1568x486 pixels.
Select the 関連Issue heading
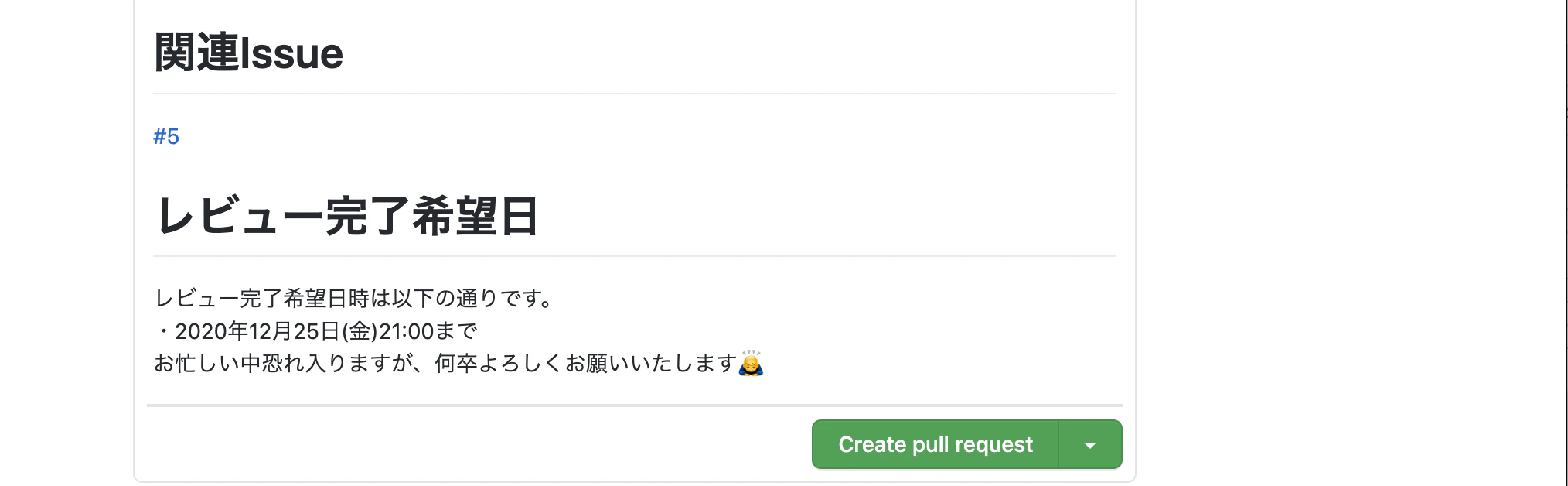coord(247,50)
